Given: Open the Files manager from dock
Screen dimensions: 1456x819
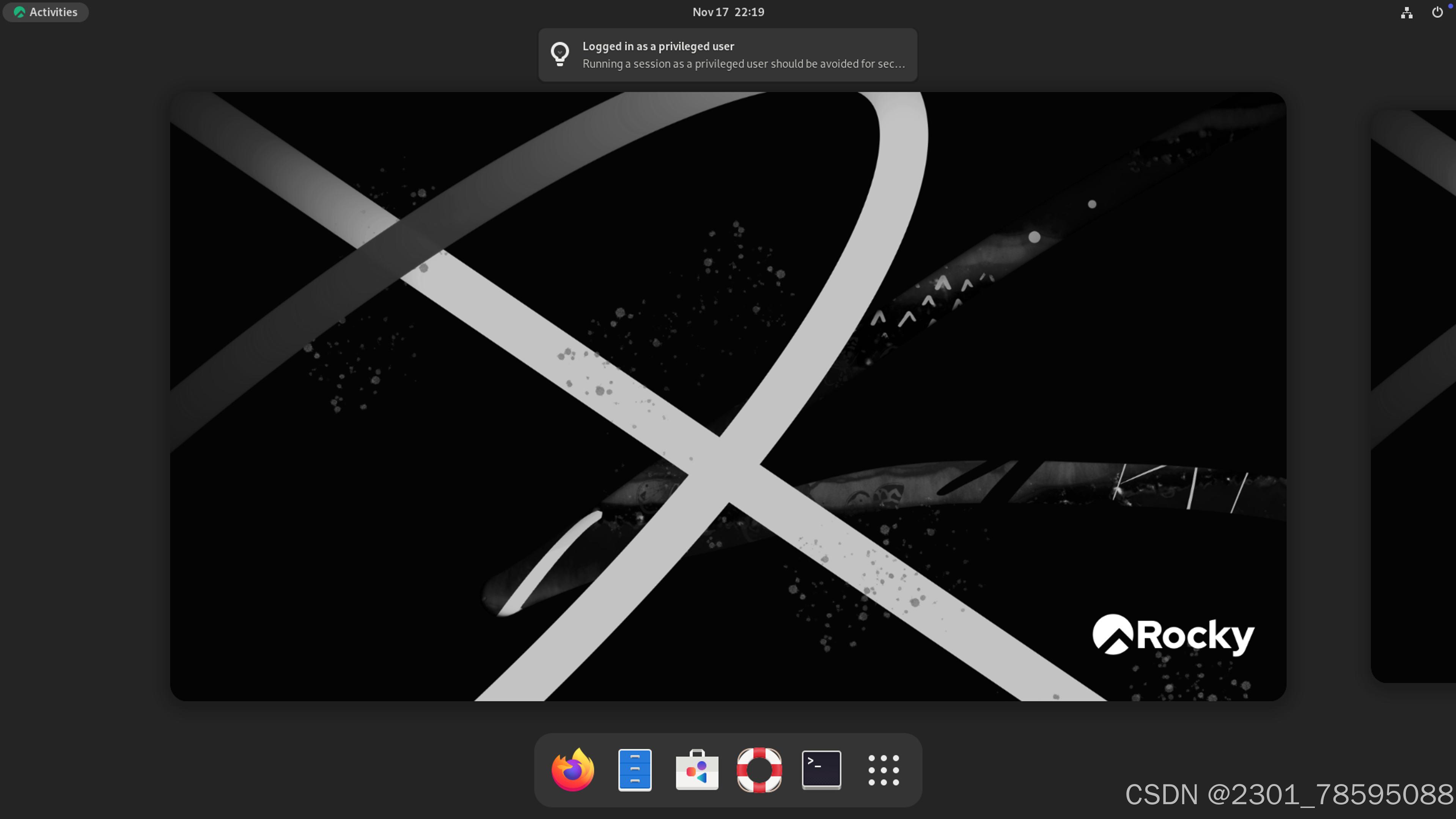Looking at the screenshot, I should (x=635, y=770).
